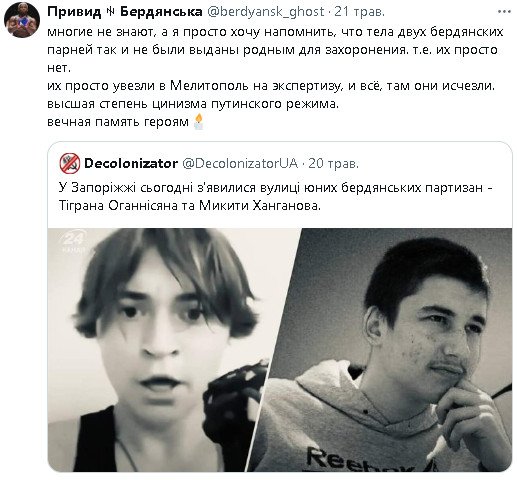This screenshot has height=480, width=517.
Task: Click the line mentioning Мелитополь на экспертизу
Action: [271, 86]
